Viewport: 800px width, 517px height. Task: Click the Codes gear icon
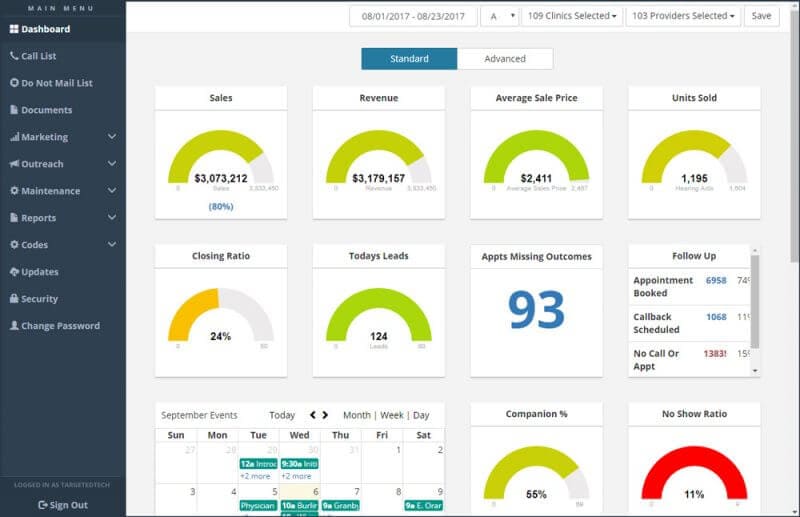[x=14, y=244]
